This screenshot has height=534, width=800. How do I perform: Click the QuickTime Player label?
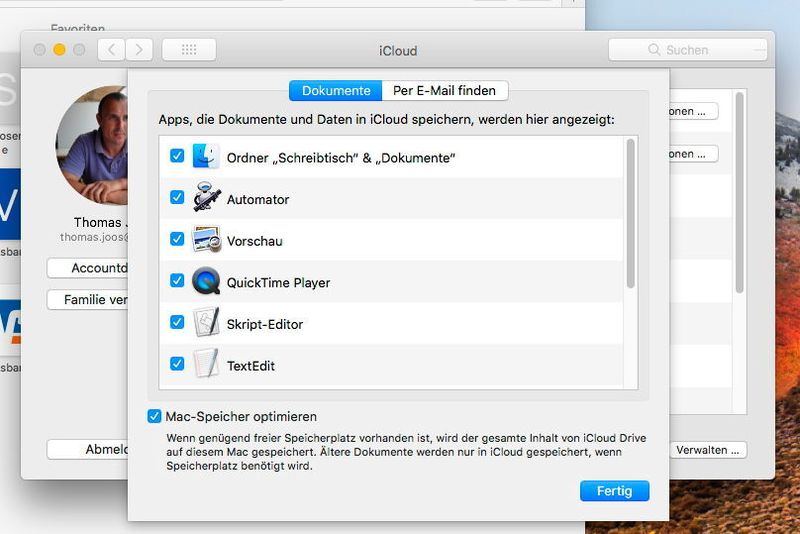[x=278, y=283]
